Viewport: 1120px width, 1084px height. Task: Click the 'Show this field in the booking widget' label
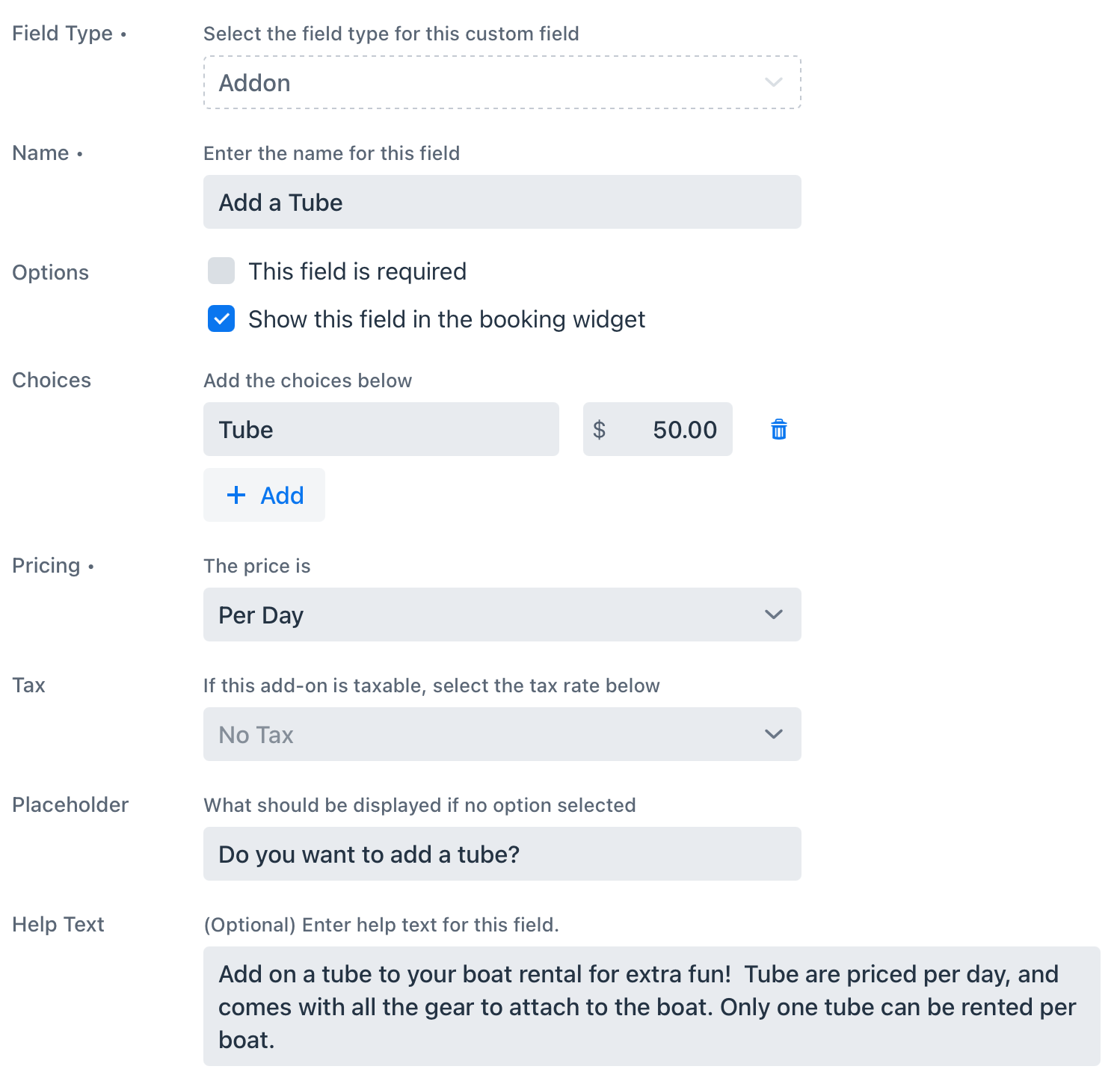pos(446,319)
